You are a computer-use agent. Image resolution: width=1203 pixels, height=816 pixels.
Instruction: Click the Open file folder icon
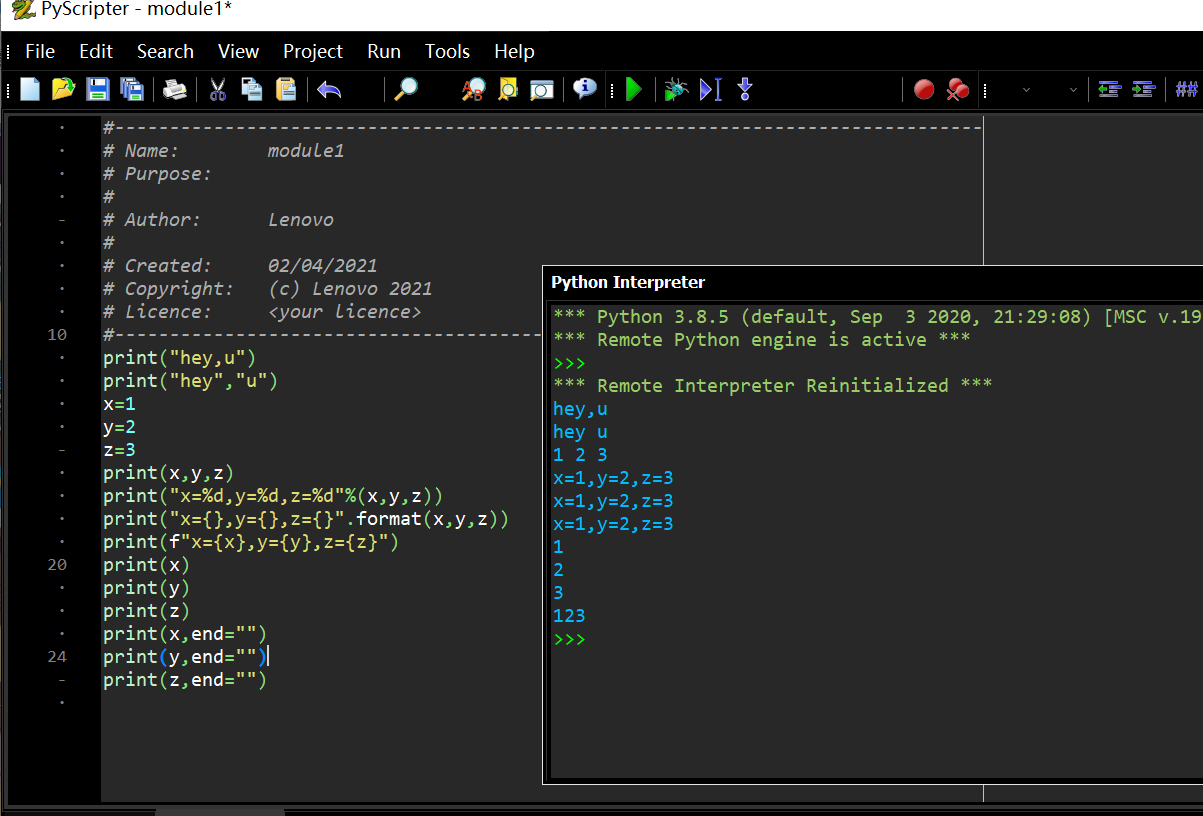click(63, 90)
